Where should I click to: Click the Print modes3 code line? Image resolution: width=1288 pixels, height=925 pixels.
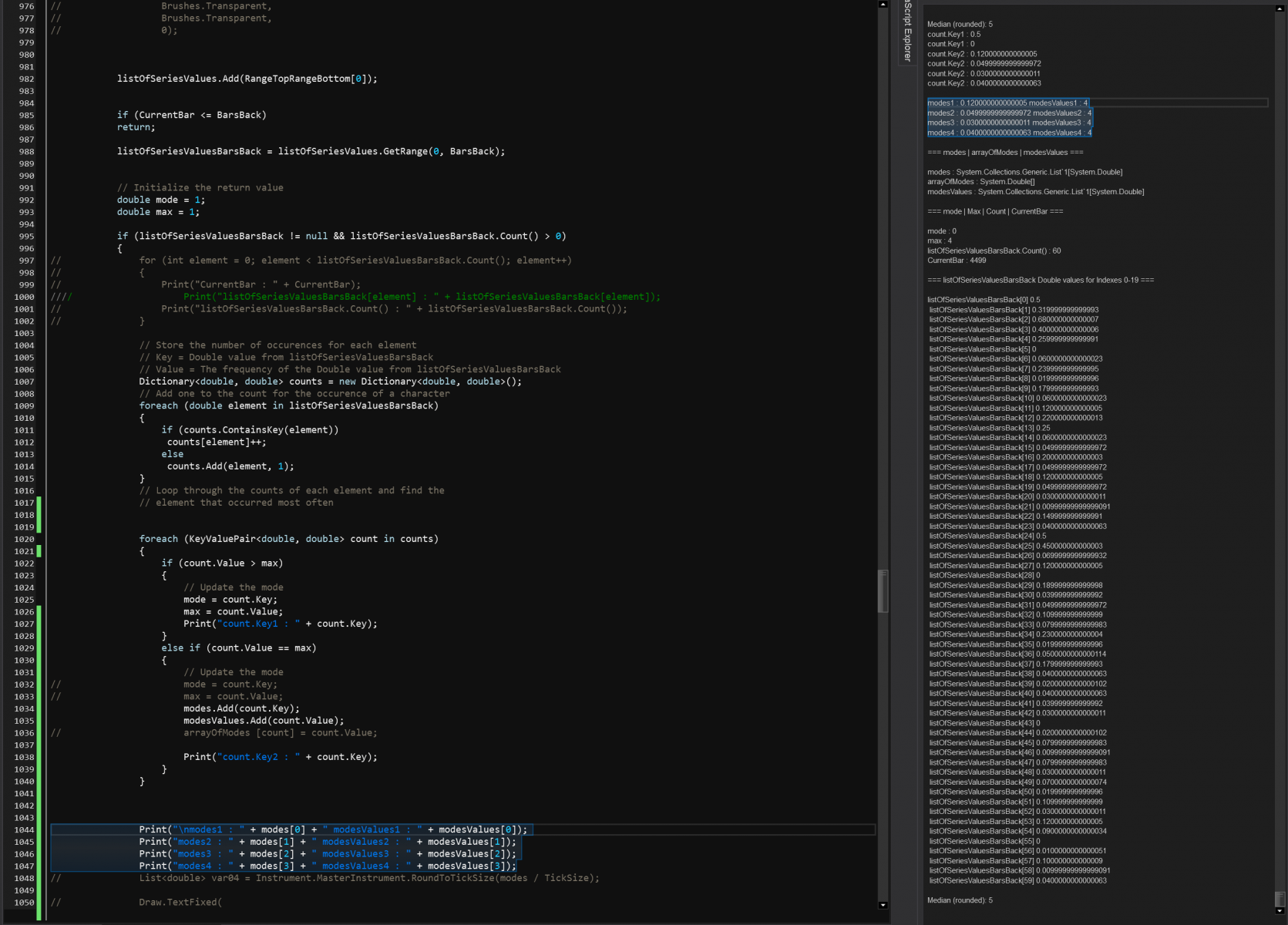tap(328, 854)
